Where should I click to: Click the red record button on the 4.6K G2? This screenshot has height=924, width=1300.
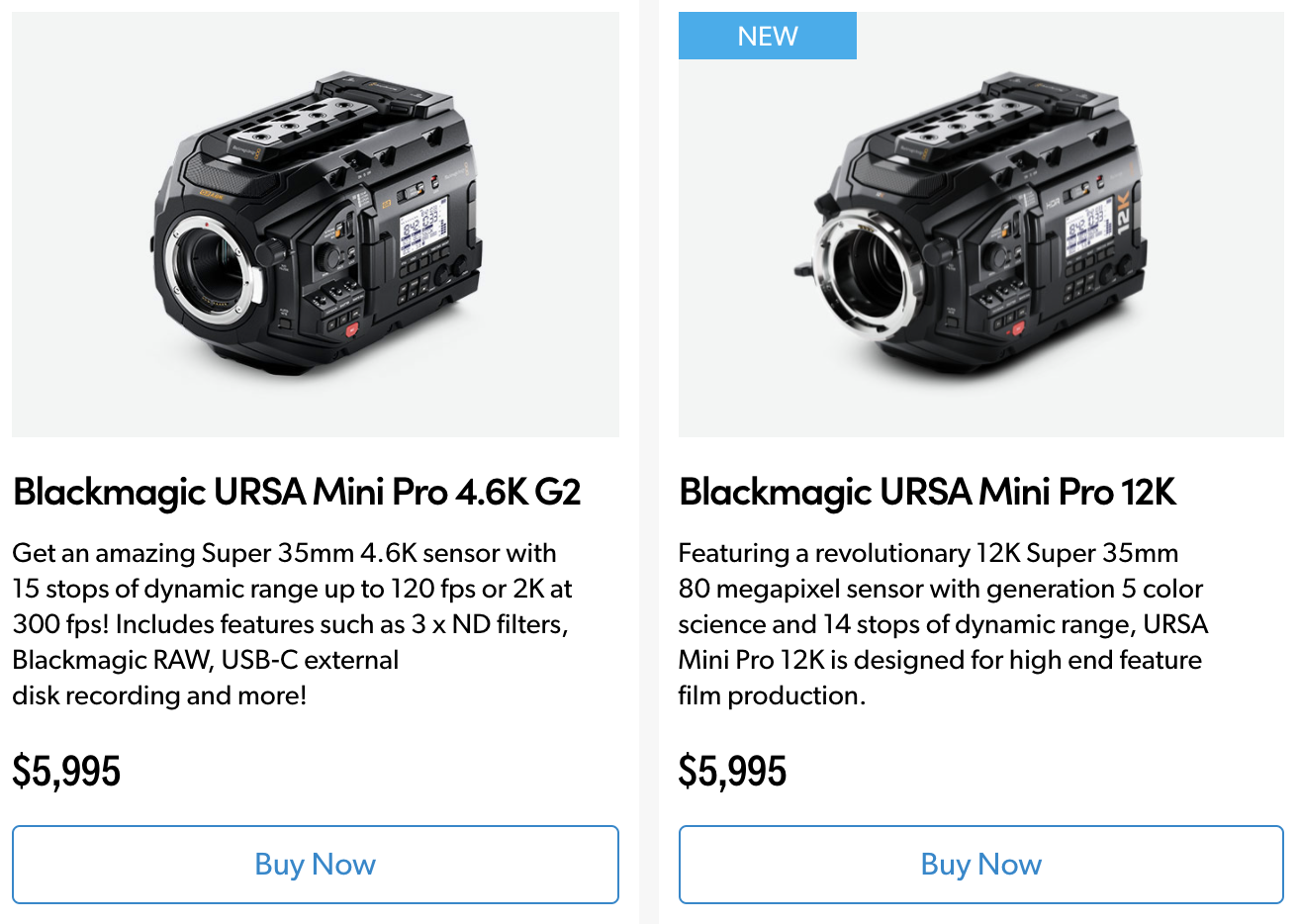pos(352,330)
